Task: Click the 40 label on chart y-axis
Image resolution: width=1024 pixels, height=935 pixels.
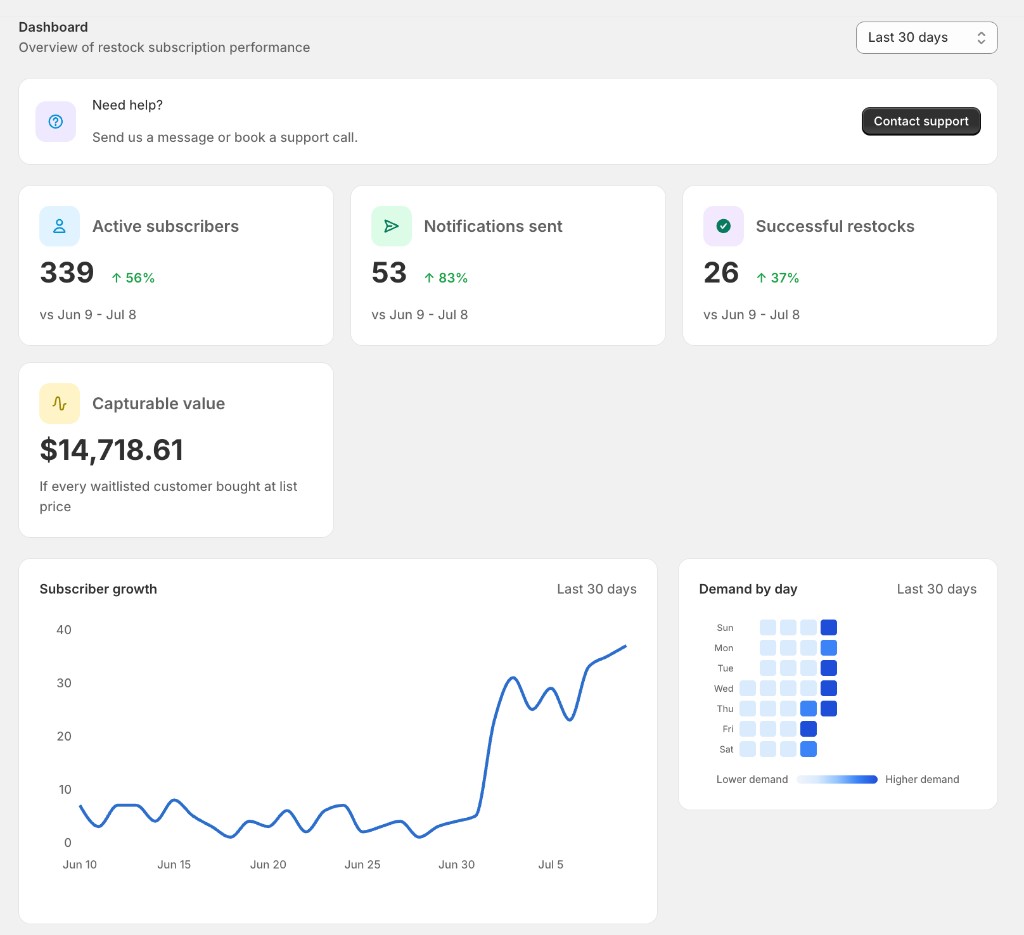Action: point(64,630)
